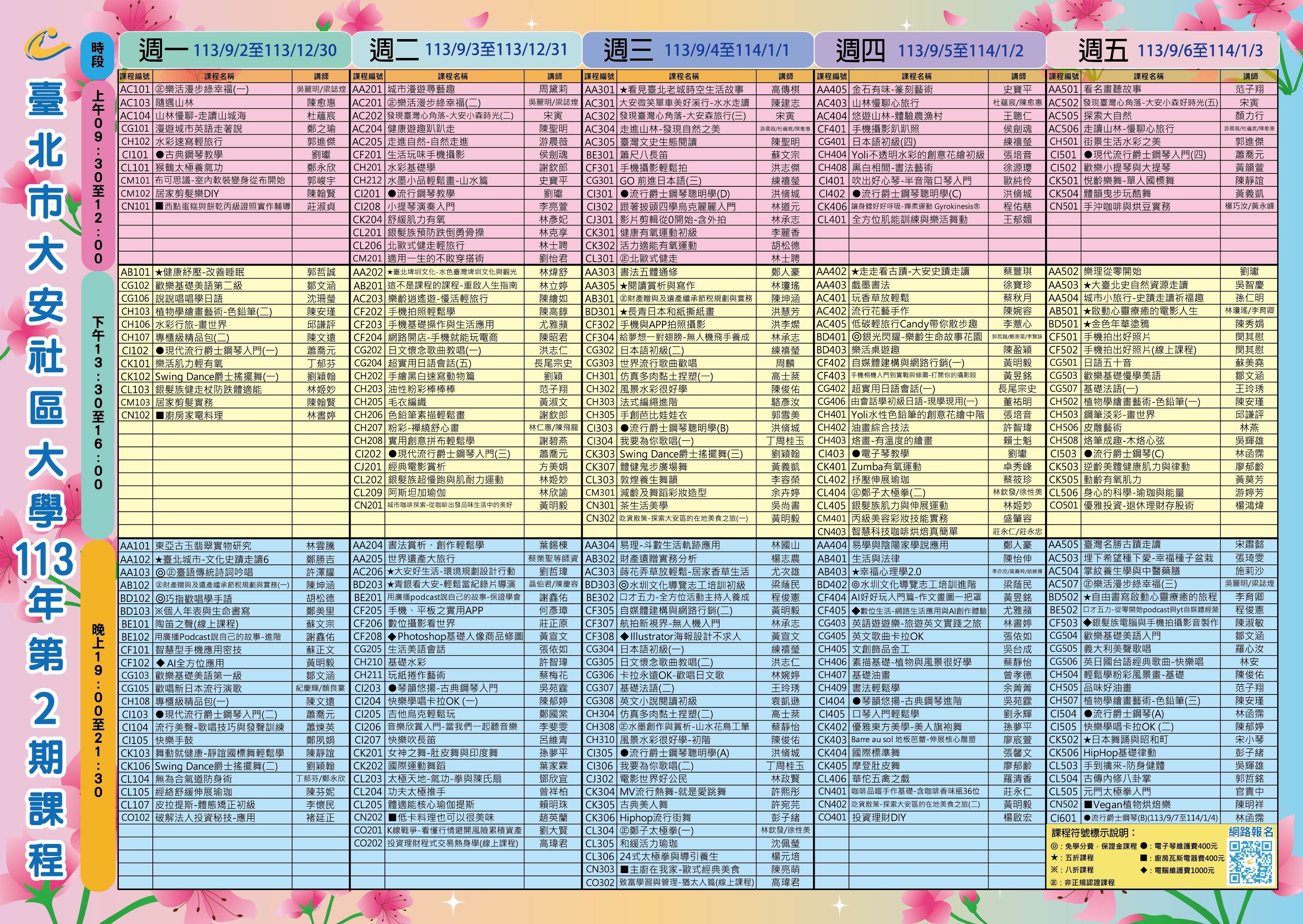This screenshot has height=924, width=1303.
Task: Click course 銀髮族預防跌倒勇骨操
Action: [436, 233]
